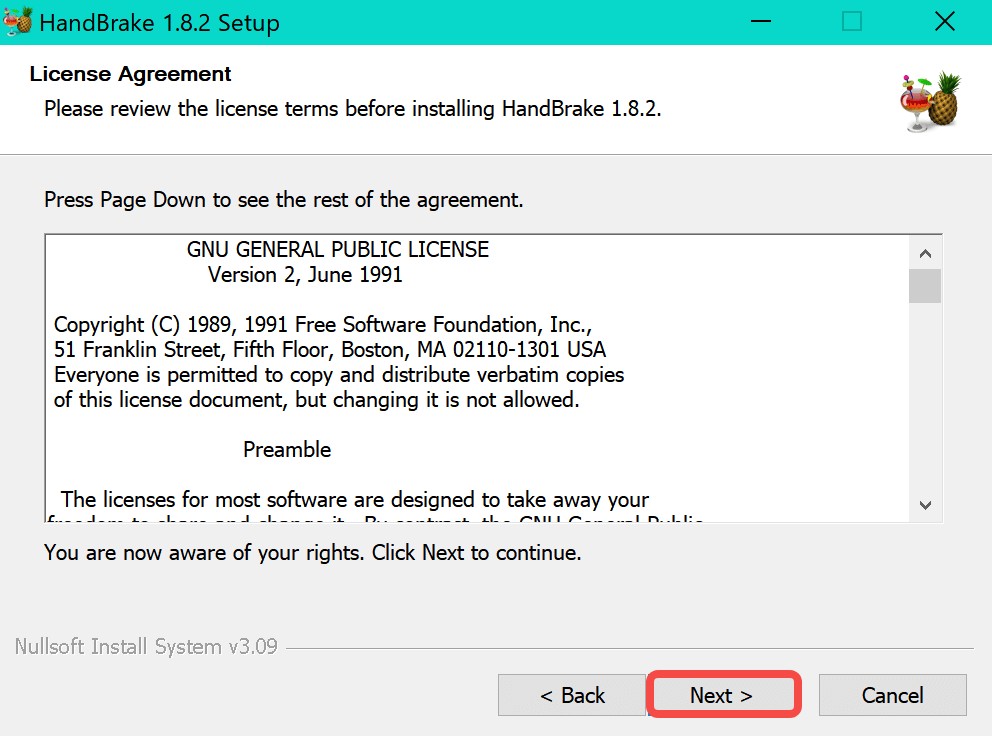Click the Next button to continue
992x736 pixels.
click(x=724, y=695)
